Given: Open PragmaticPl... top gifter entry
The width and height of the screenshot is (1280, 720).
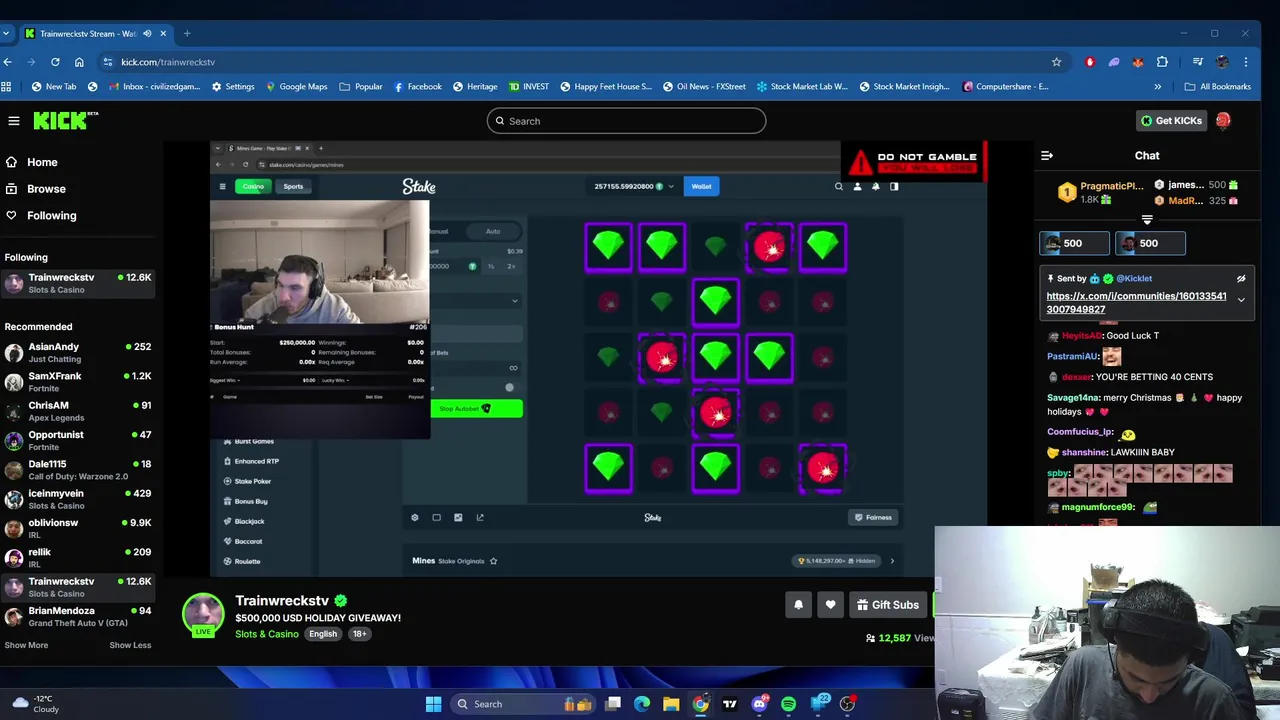Looking at the screenshot, I should pyautogui.click(x=1100, y=192).
